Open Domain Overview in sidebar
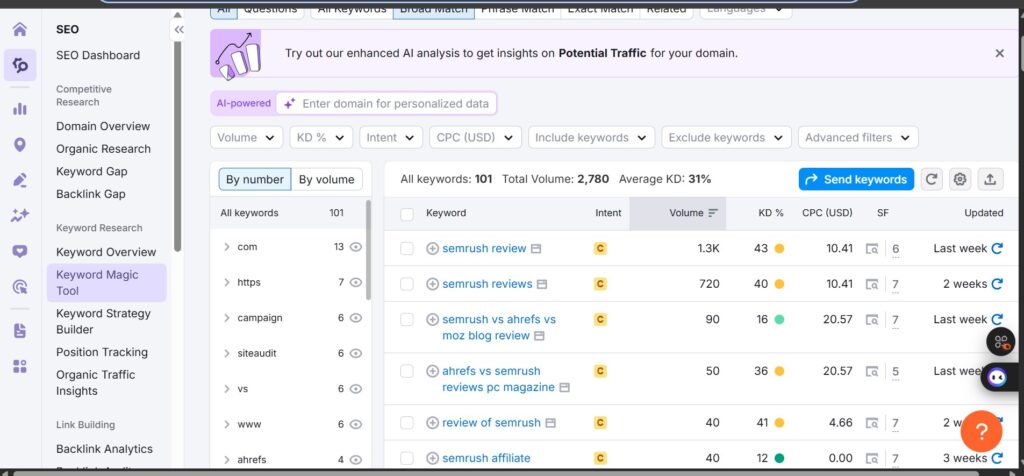Image resolution: width=1024 pixels, height=476 pixels. (x=103, y=126)
